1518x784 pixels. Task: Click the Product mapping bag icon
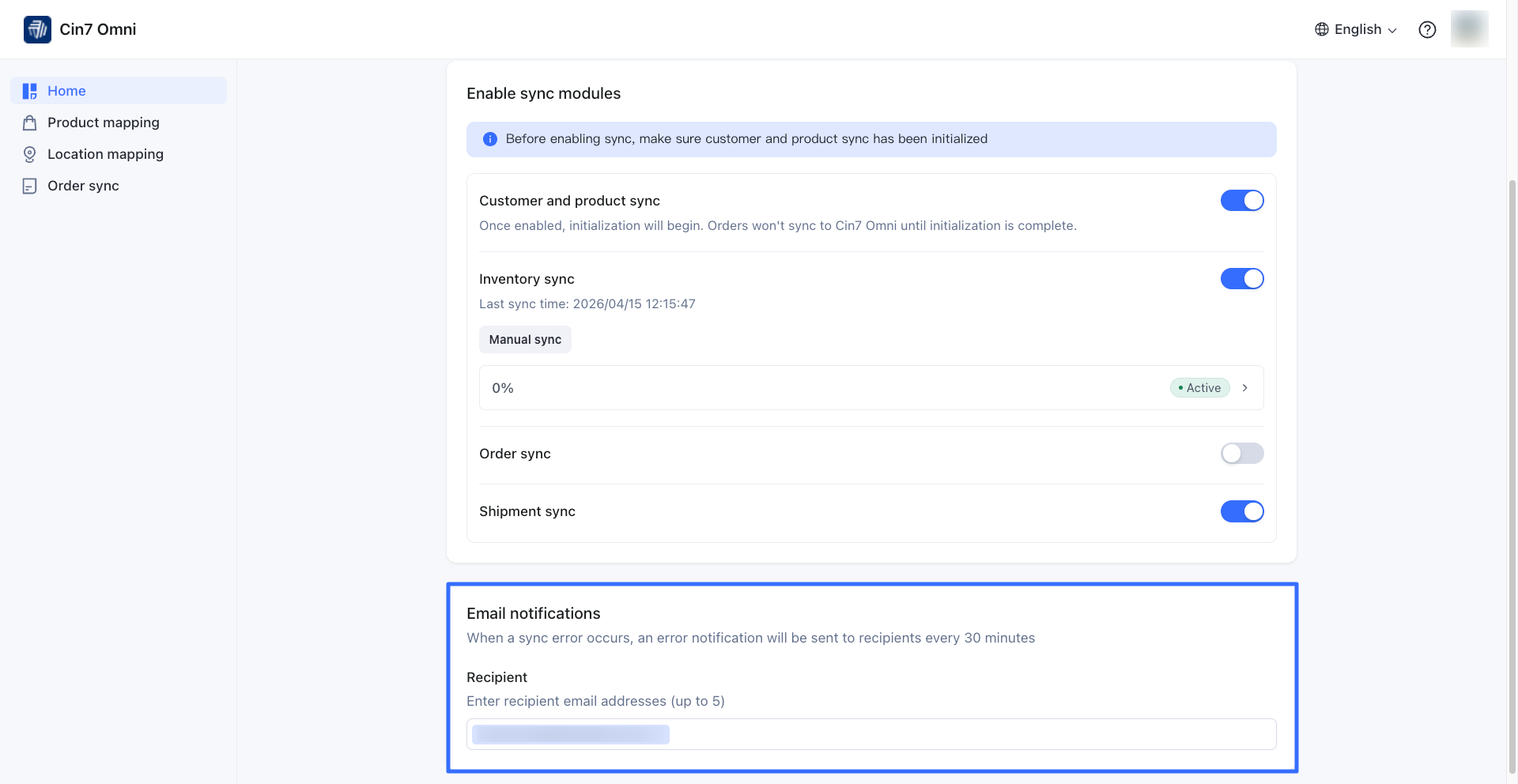(30, 122)
